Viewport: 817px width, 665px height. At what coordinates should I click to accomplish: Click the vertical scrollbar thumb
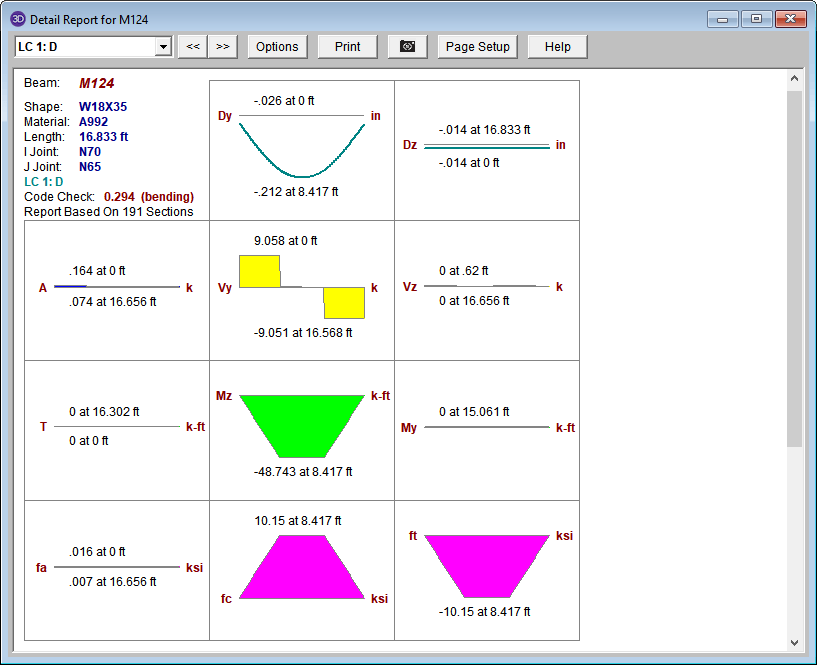(795, 268)
